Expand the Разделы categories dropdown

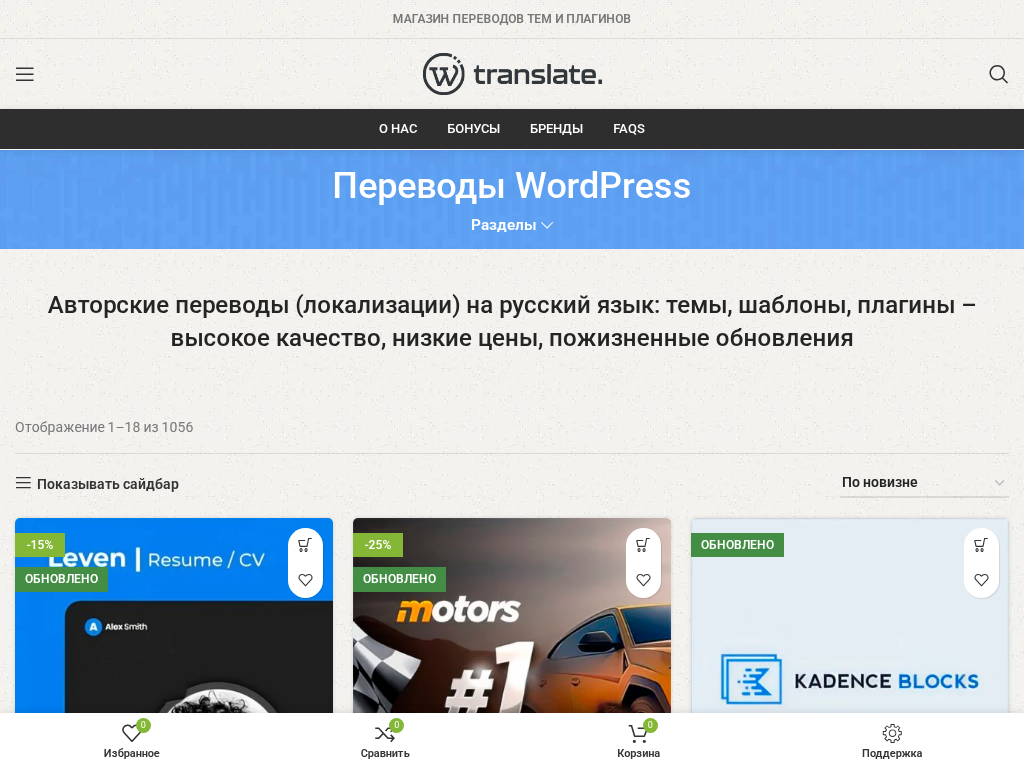(x=512, y=225)
